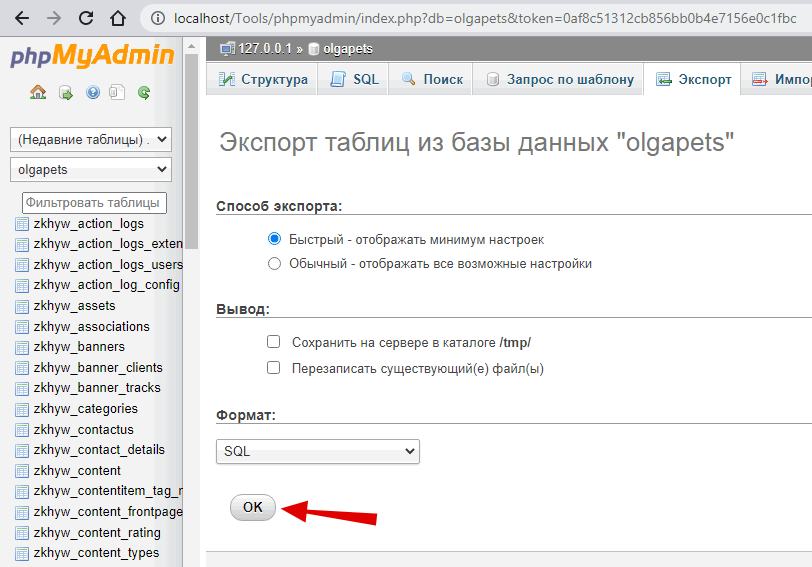Switch to the Структура tab
Viewport: 812px width, 567px height.
coord(262,79)
